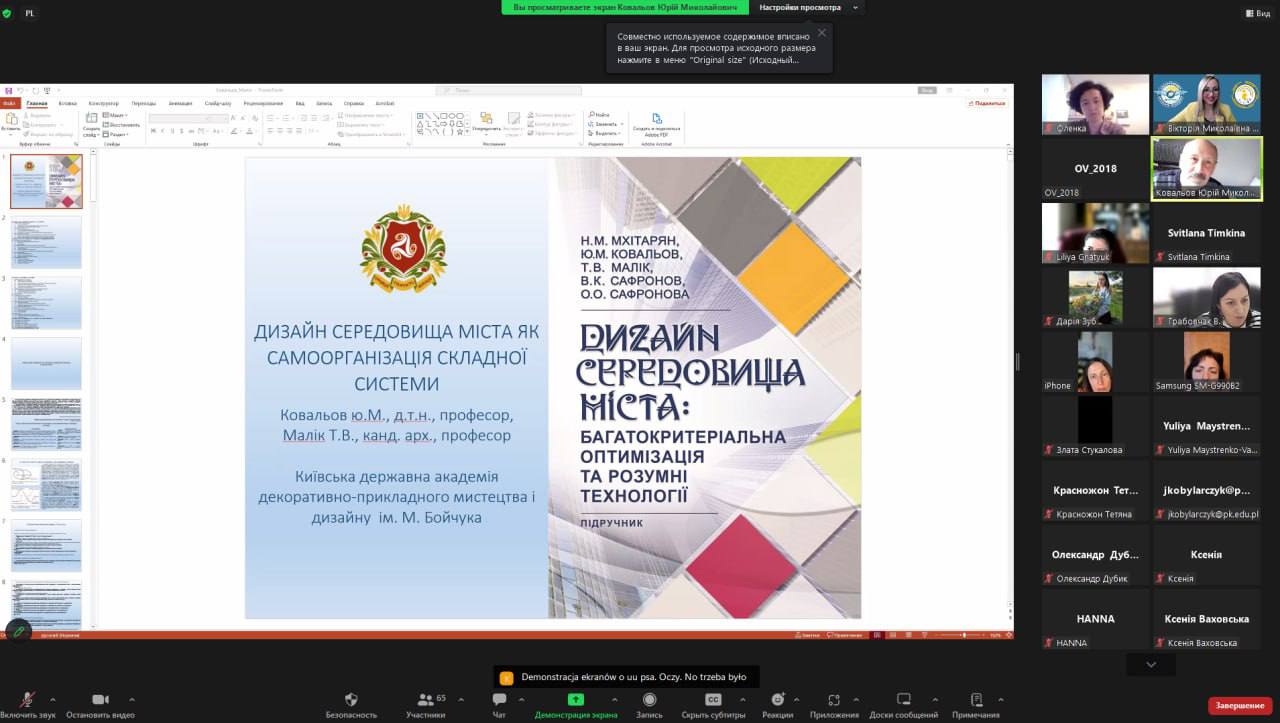Expand audio options arrow beside microphone
Viewport: 1280px width, 723px height.
[53, 700]
